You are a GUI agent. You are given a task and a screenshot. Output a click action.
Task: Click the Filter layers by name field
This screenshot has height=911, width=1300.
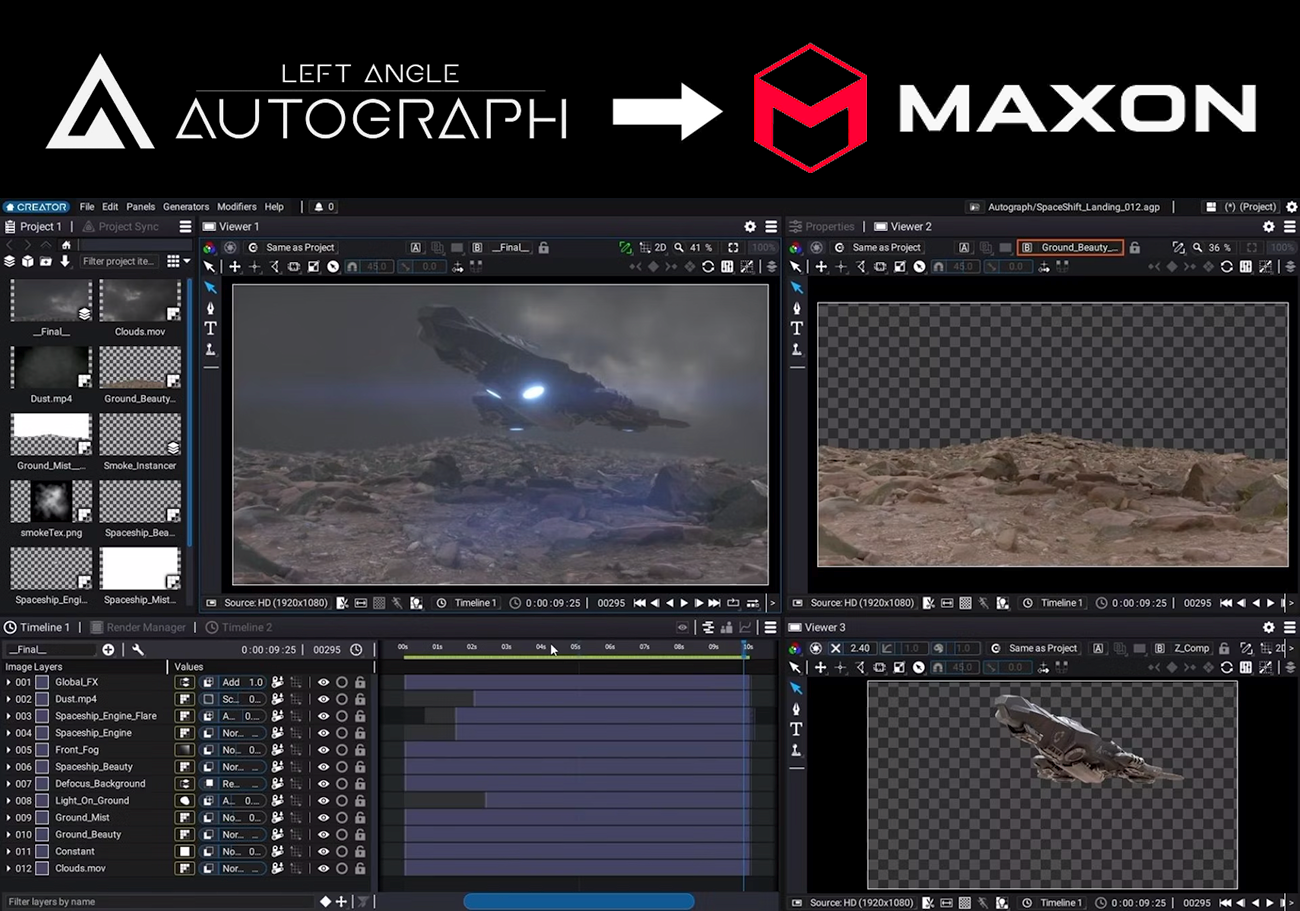click(x=158, y=902)
